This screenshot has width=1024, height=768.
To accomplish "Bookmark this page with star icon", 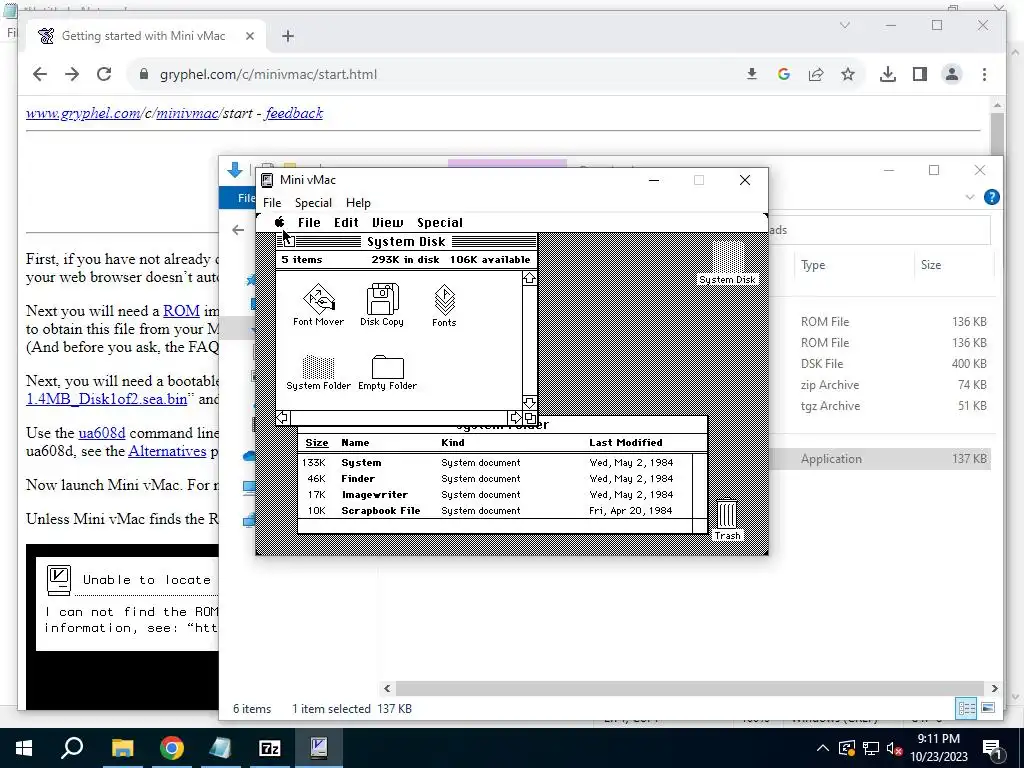I will click(x=848, y=74).
